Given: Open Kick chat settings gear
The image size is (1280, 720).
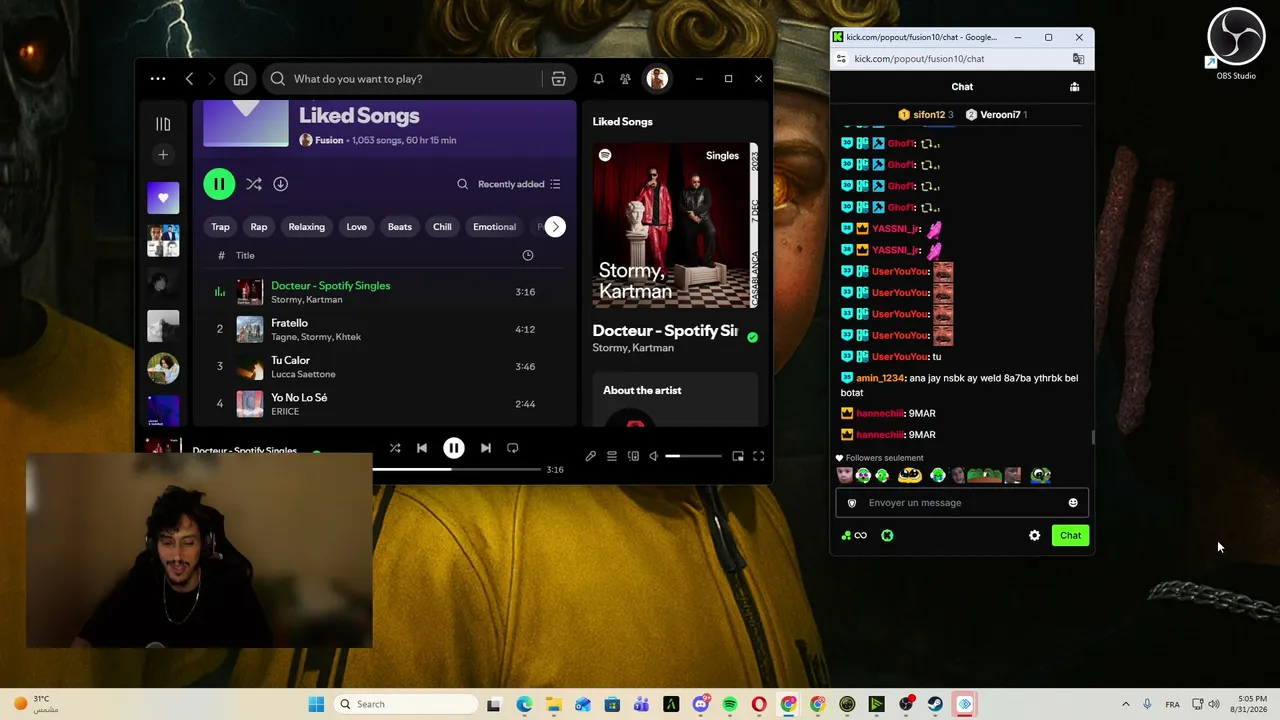Looking at the screenshot, I should pyautogui.click(x=1035, y=536).
